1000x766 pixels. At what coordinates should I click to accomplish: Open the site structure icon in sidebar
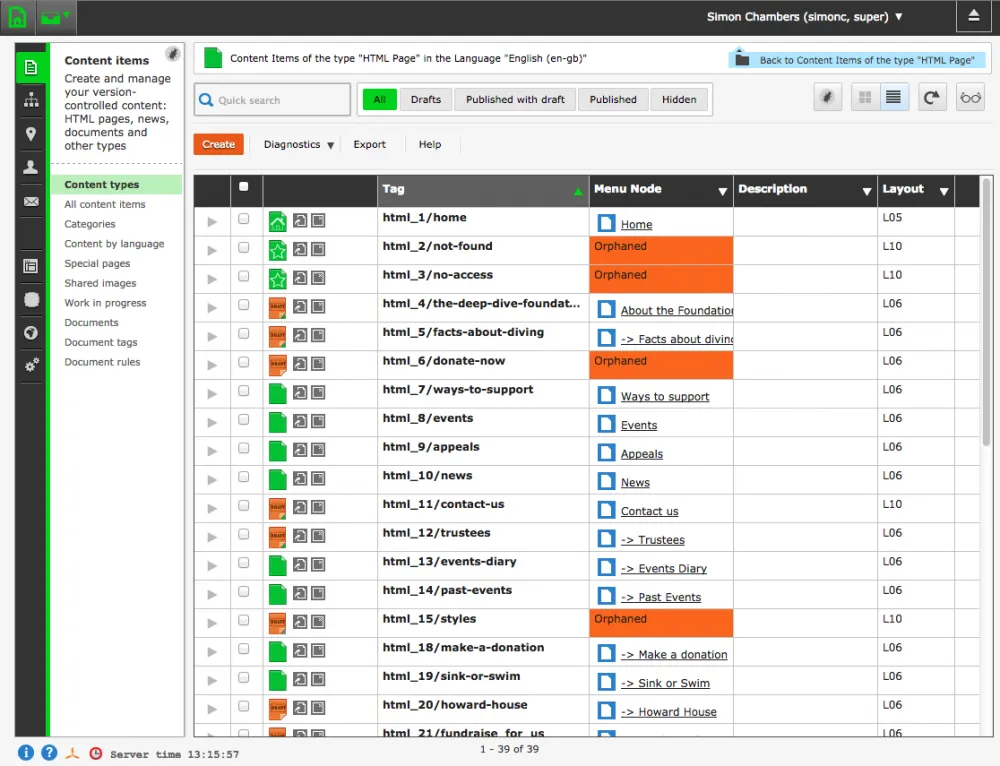(x=31, y=100)
